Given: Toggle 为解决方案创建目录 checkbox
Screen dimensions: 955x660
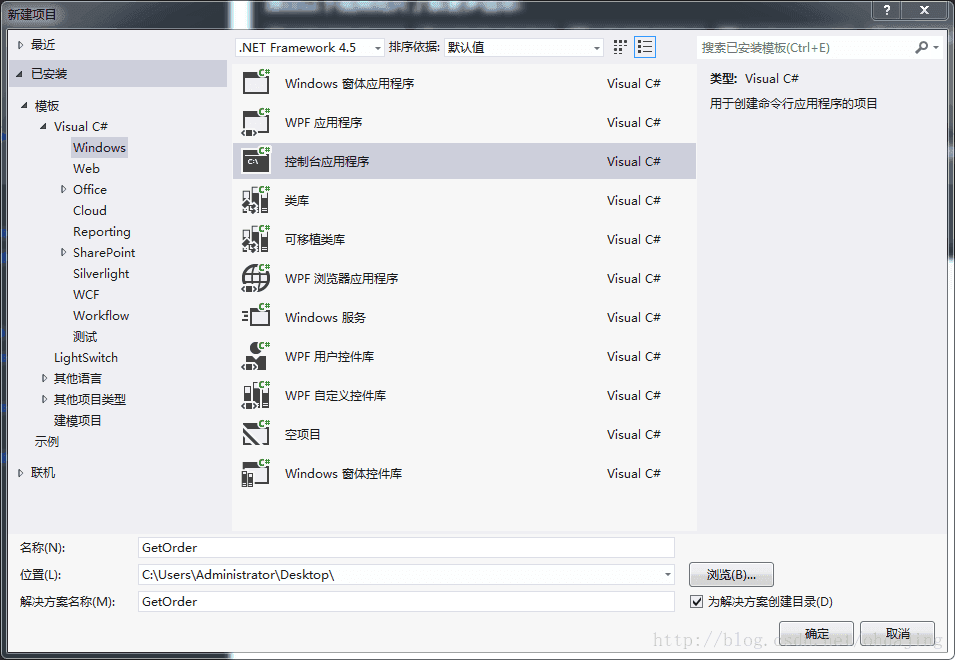Looking at the screenshot, I should (696, 602).
